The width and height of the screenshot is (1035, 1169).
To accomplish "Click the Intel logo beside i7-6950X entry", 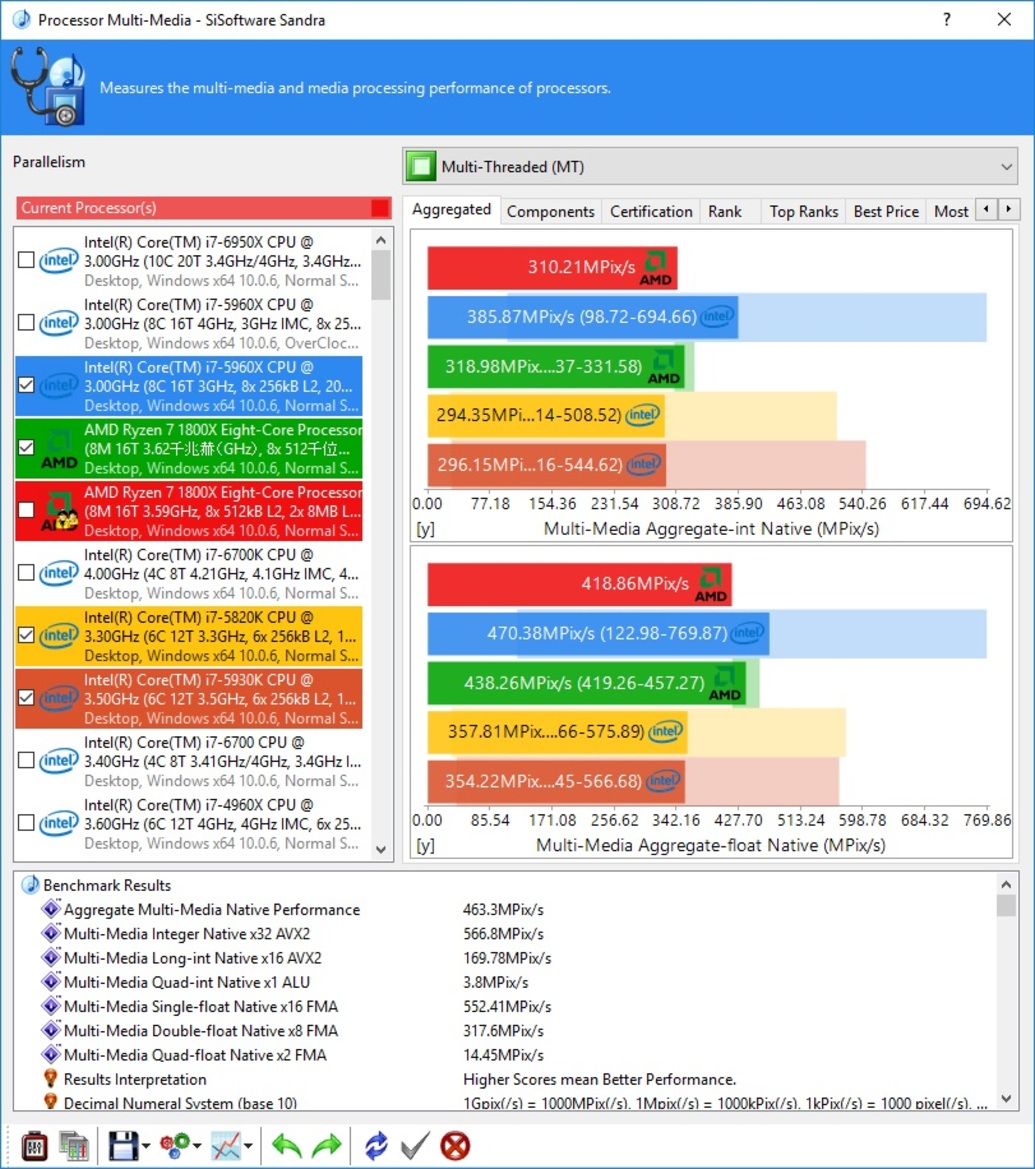I will click(x=59, y=260).
